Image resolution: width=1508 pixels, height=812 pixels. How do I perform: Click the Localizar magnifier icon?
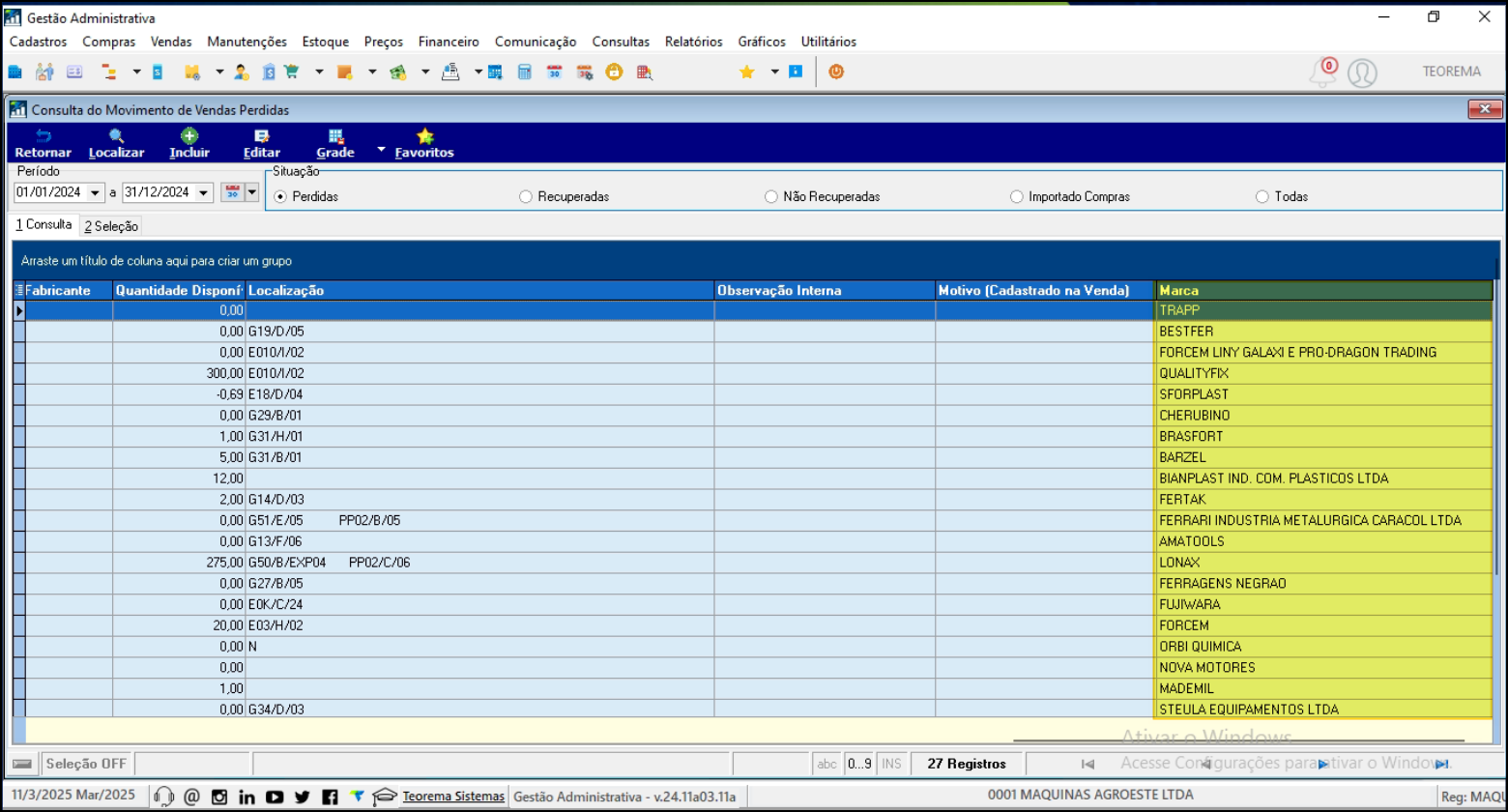(x=116, y=136)
